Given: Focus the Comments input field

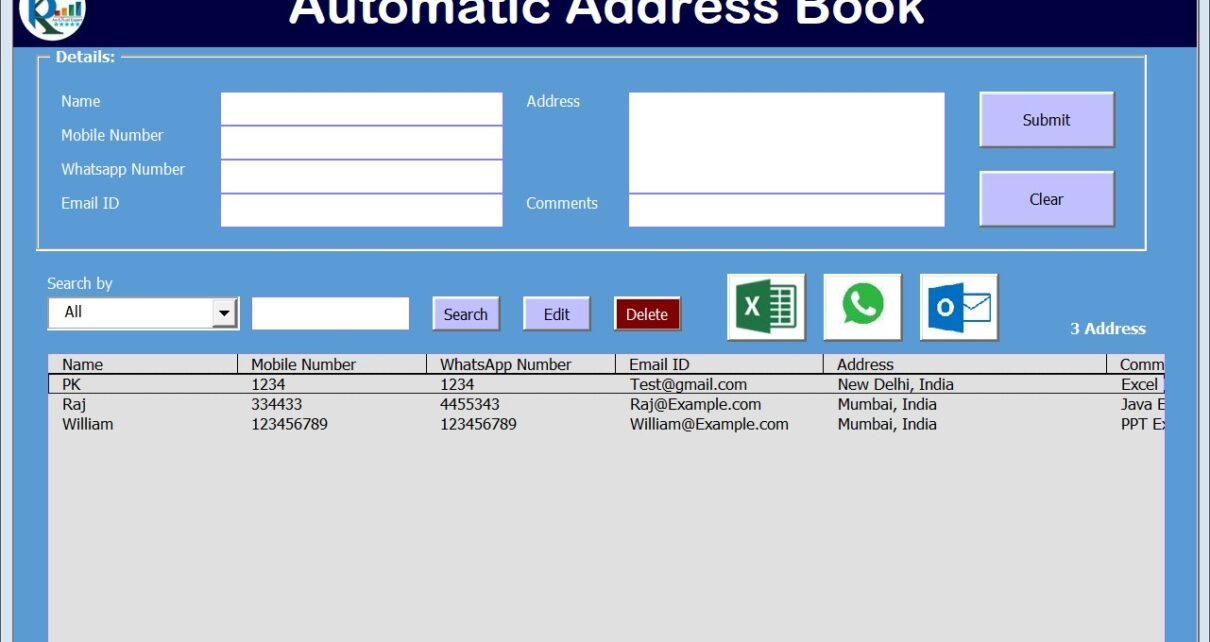Looking at the screenshot, I should click(x=786, y=210).
